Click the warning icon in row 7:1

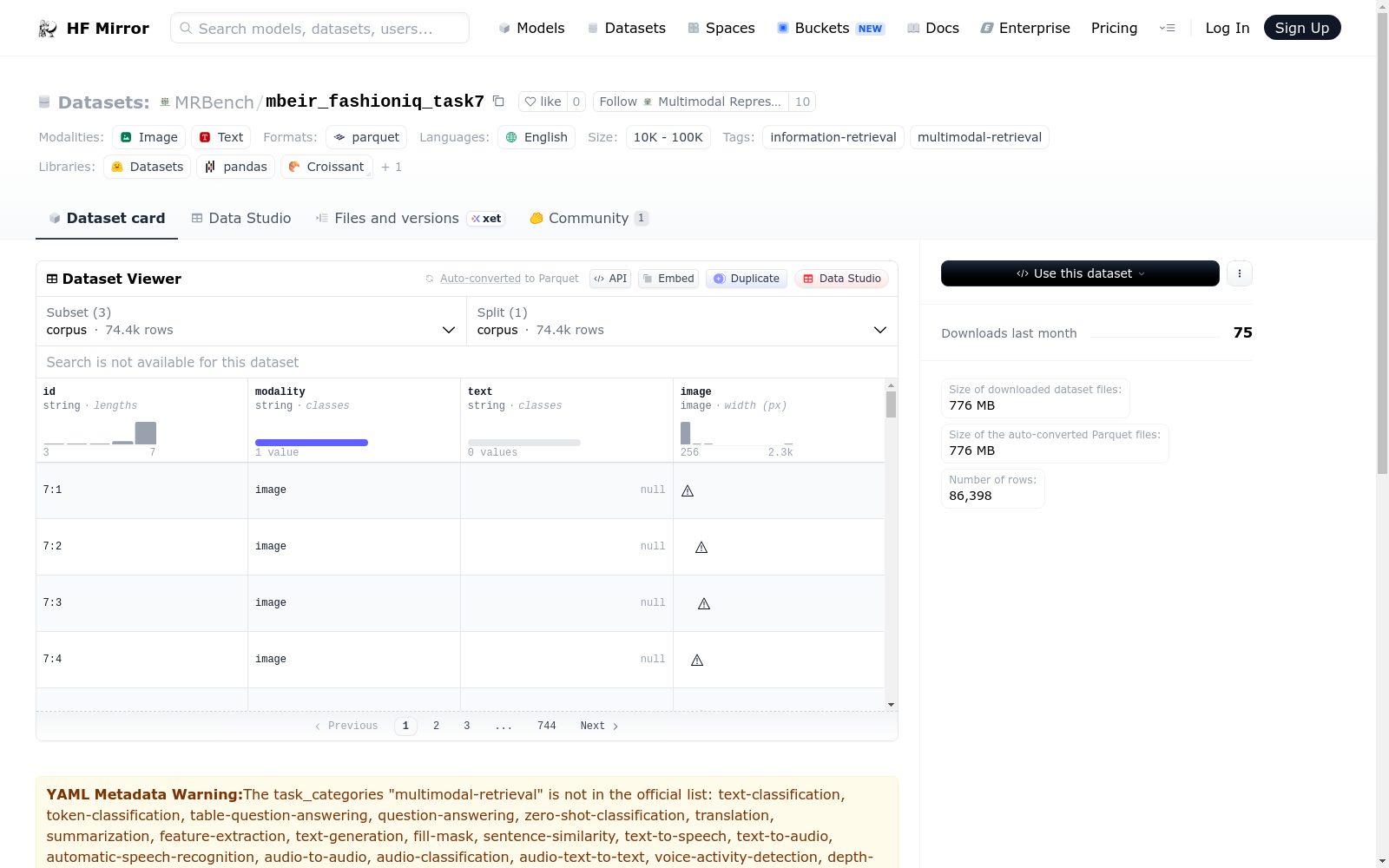688,490
